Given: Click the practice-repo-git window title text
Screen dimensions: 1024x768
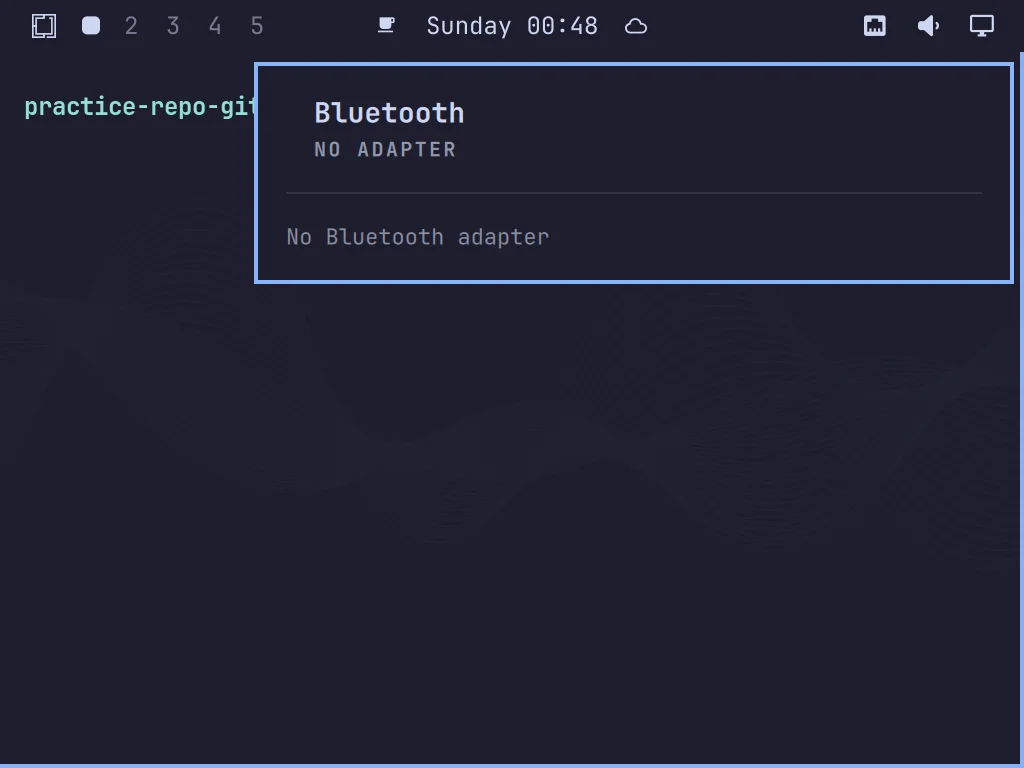Looking at the screenshot, I should [x=139, y=106].
